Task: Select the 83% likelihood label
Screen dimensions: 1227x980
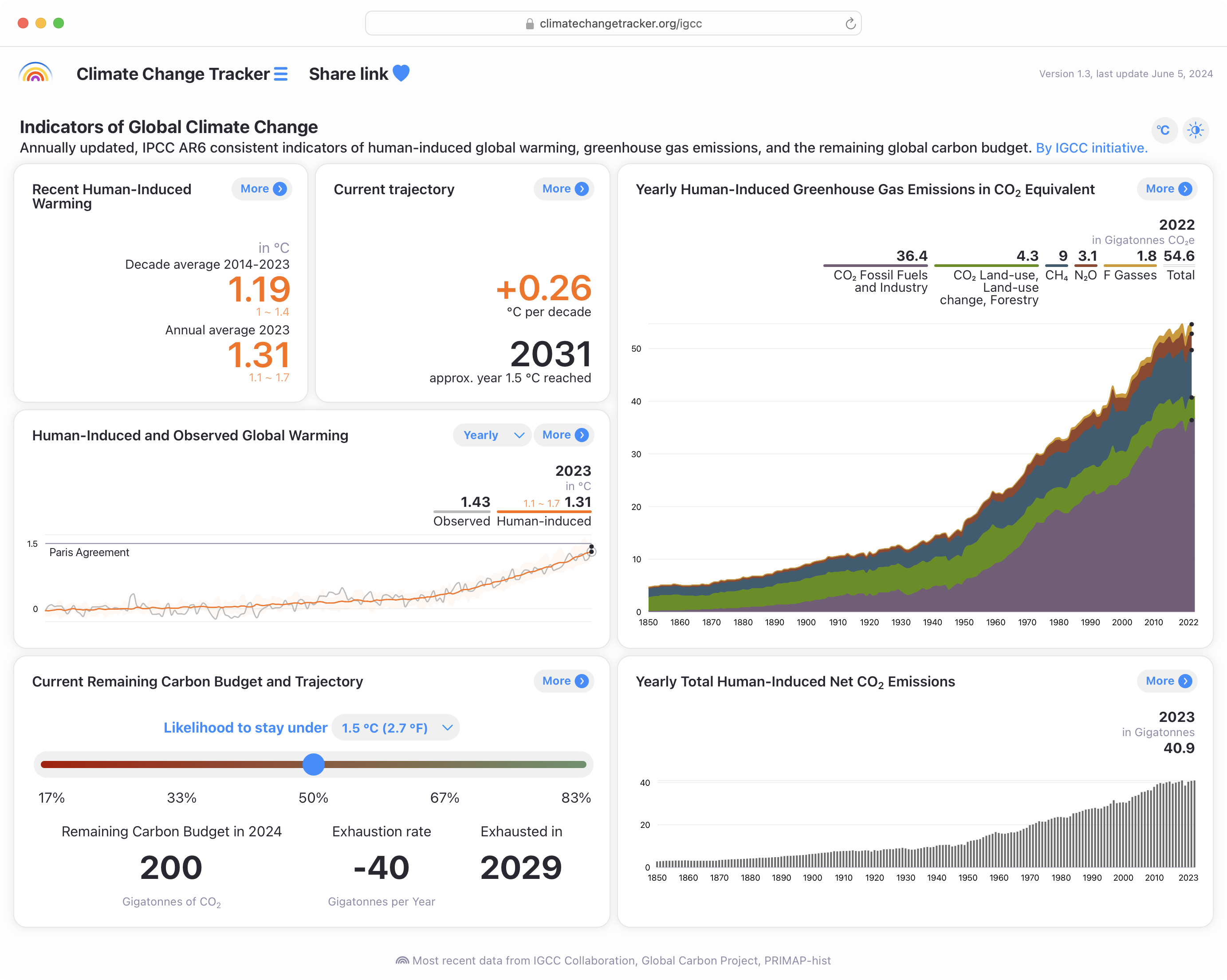Action: (576, 798)
